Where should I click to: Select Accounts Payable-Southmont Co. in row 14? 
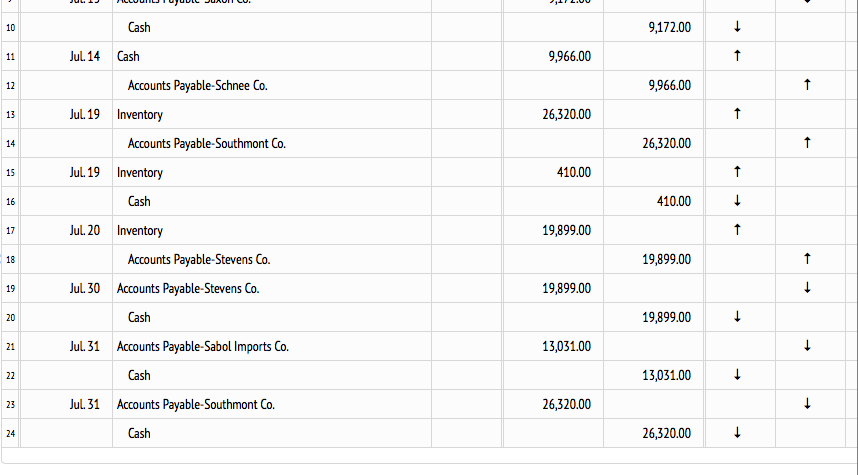coord(207,143)
